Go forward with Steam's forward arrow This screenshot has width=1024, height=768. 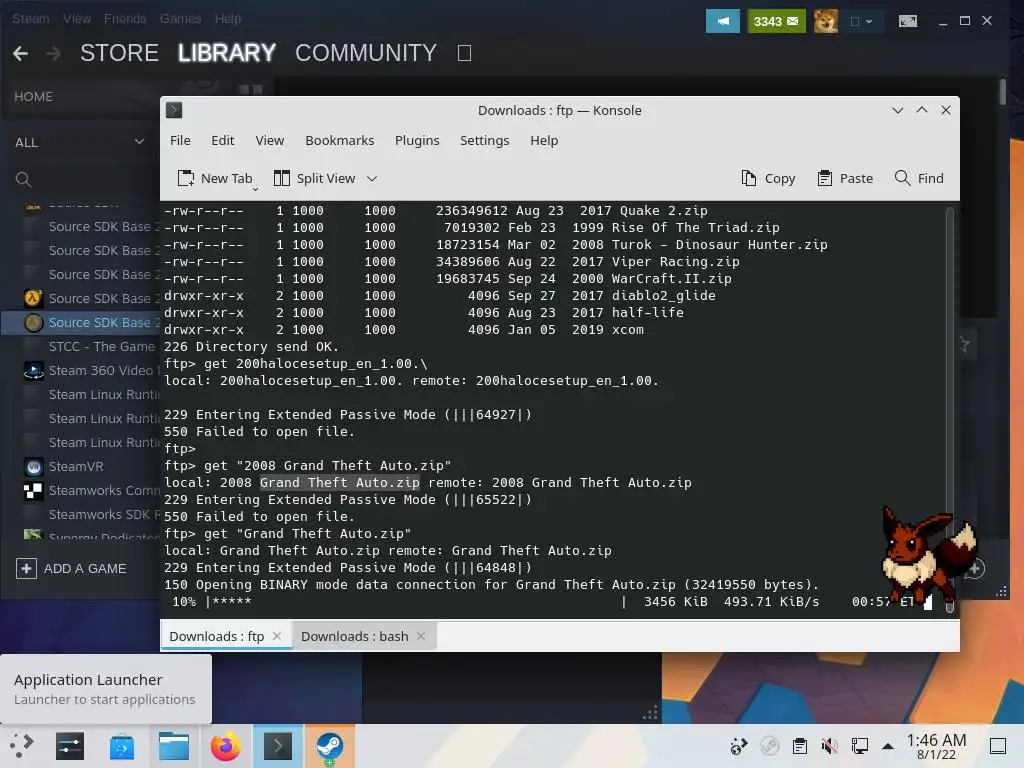point(54,54)
